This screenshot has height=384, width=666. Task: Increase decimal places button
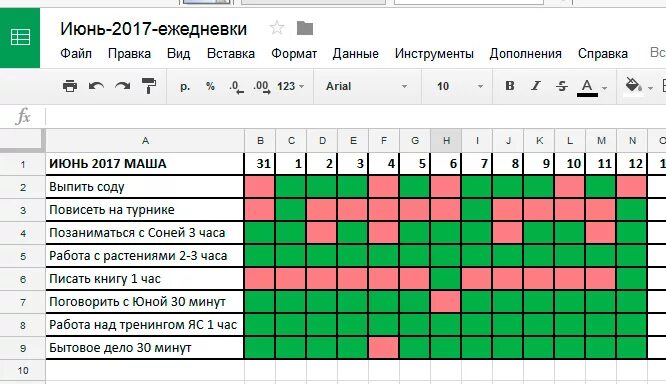[x=262, y=87]
